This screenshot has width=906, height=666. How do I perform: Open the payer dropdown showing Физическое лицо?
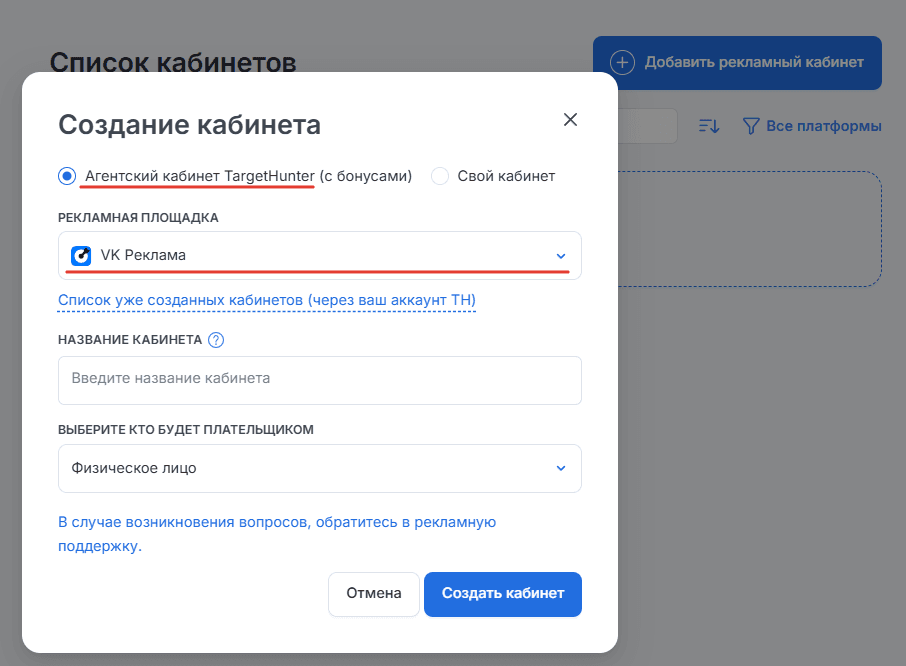click(320, 468)
